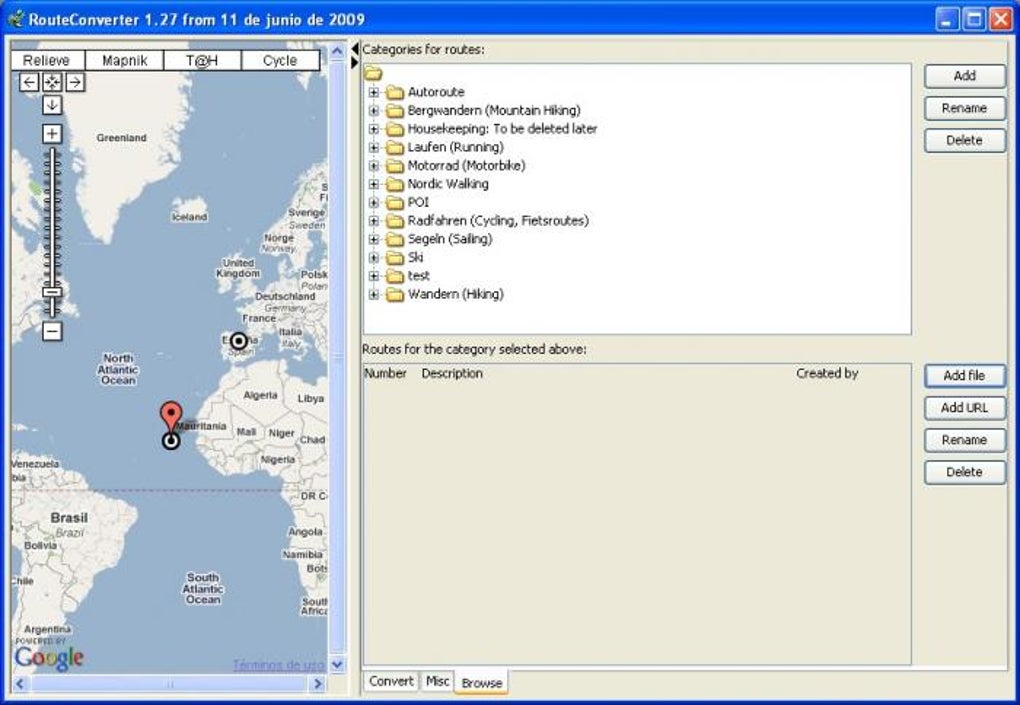Expand Housekeeping: To be deleted later

[373, 129]
